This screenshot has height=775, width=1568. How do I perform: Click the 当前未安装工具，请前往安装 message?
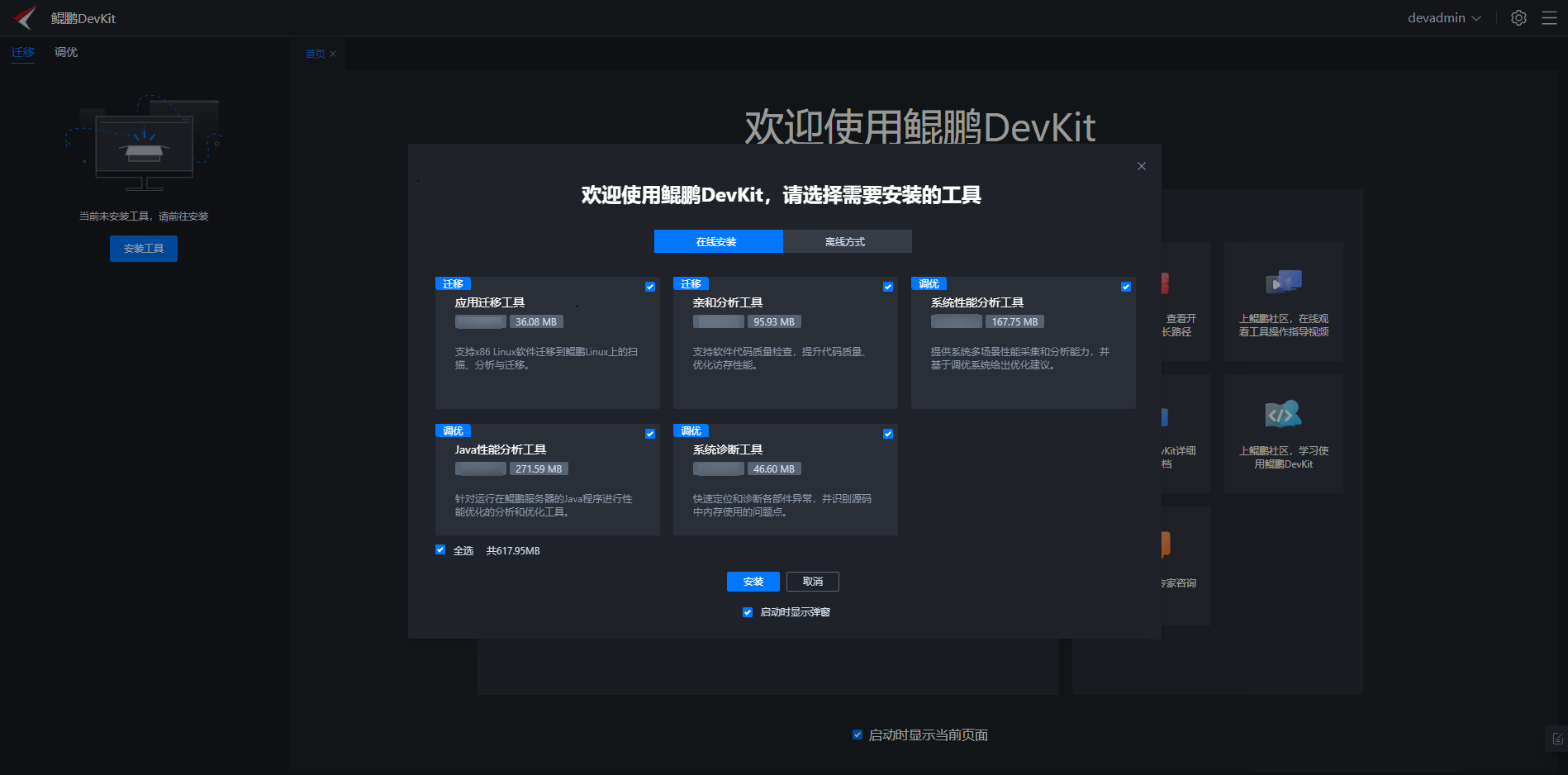click(x=144, y=216)
